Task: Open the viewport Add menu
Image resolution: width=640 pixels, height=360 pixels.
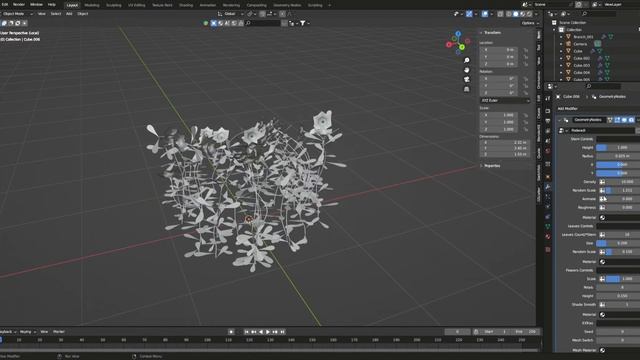Action: [69, 14]
